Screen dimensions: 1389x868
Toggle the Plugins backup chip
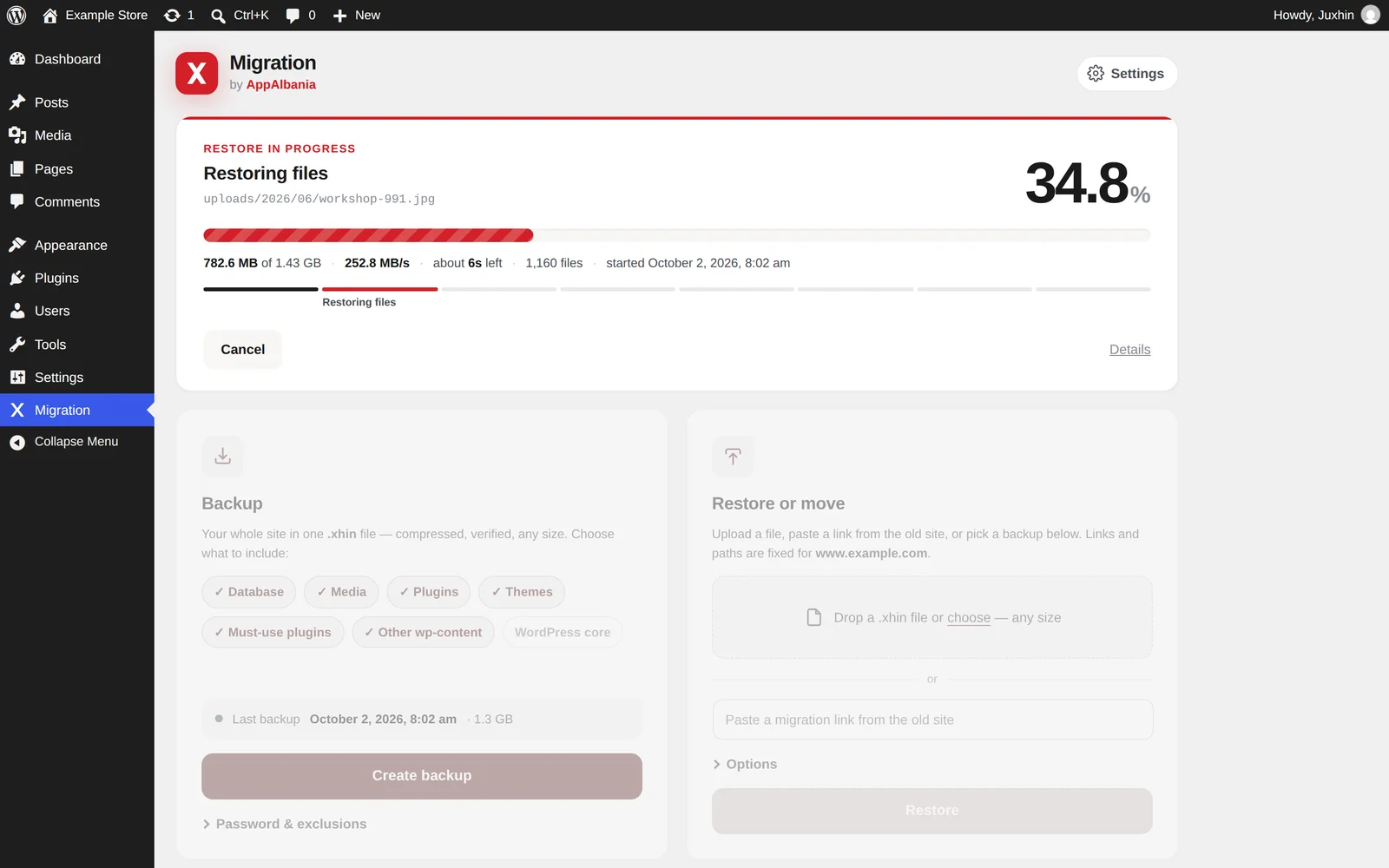(429, 592)
